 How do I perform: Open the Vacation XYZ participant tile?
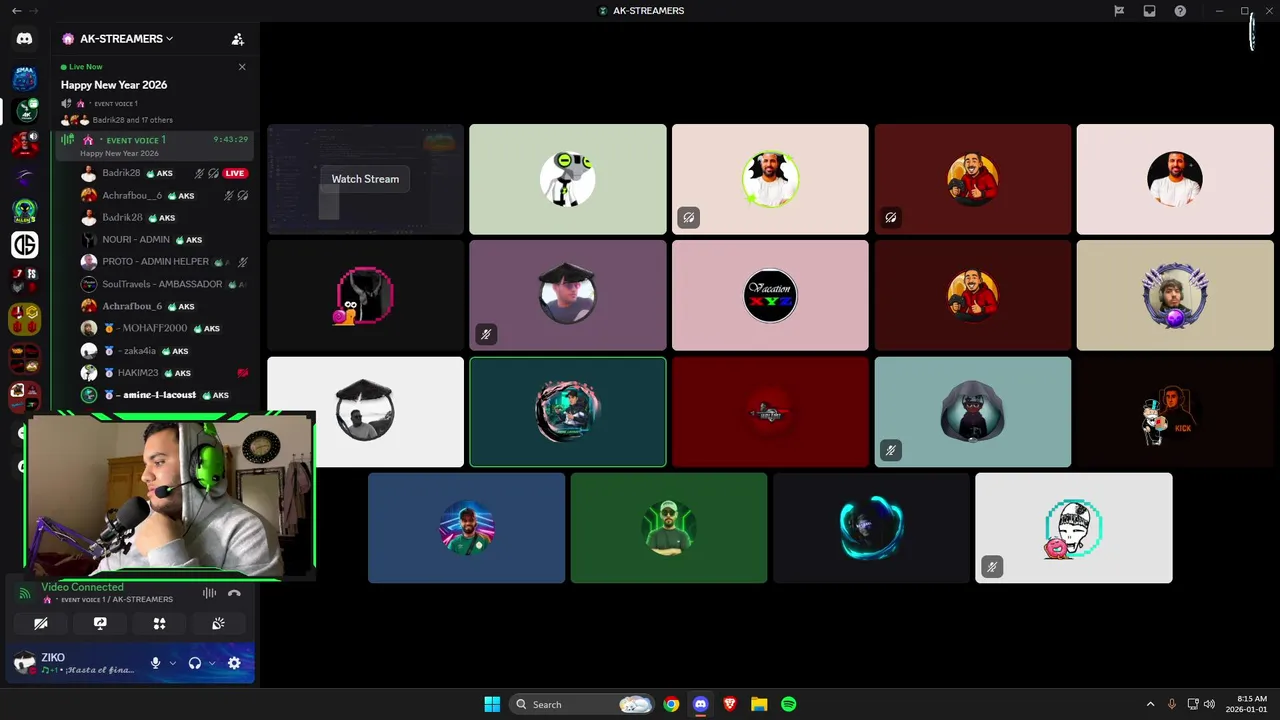point(770,295)
